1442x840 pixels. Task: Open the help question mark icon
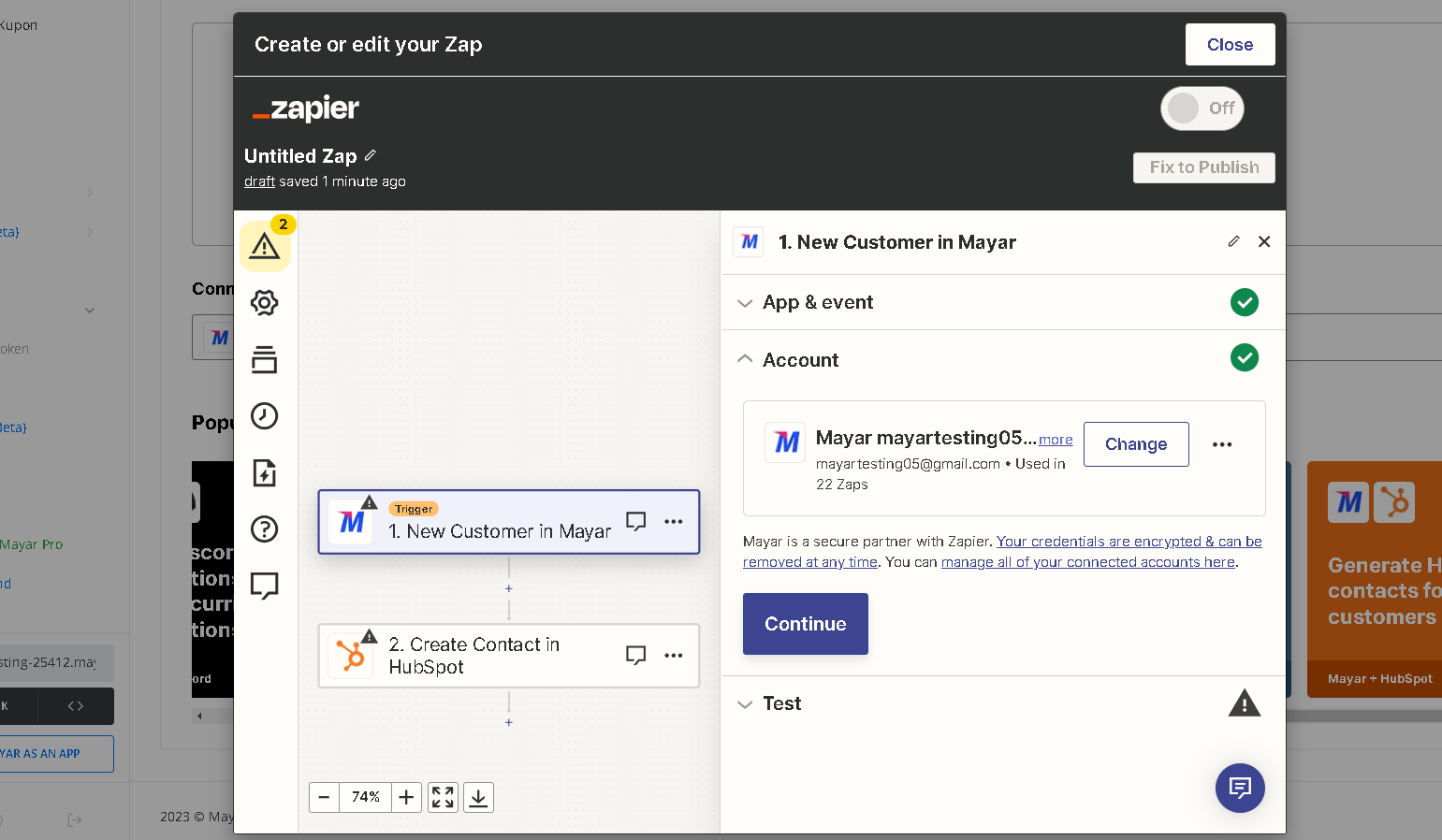[x=265, y=529]
